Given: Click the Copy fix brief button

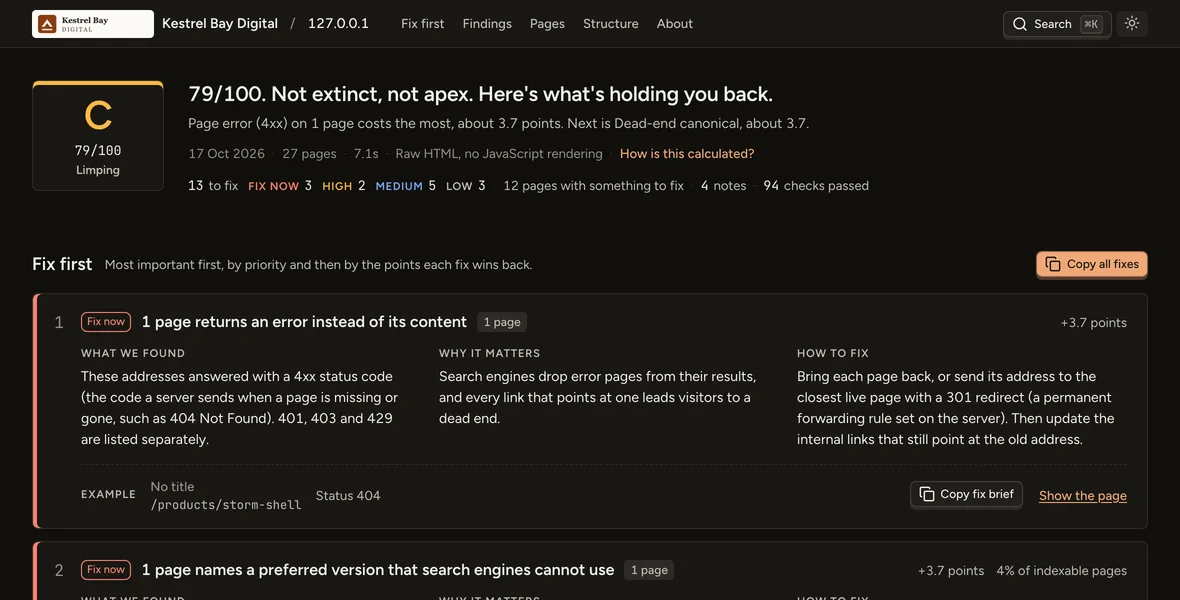Looking at the screenshot, I should point(966,495).
